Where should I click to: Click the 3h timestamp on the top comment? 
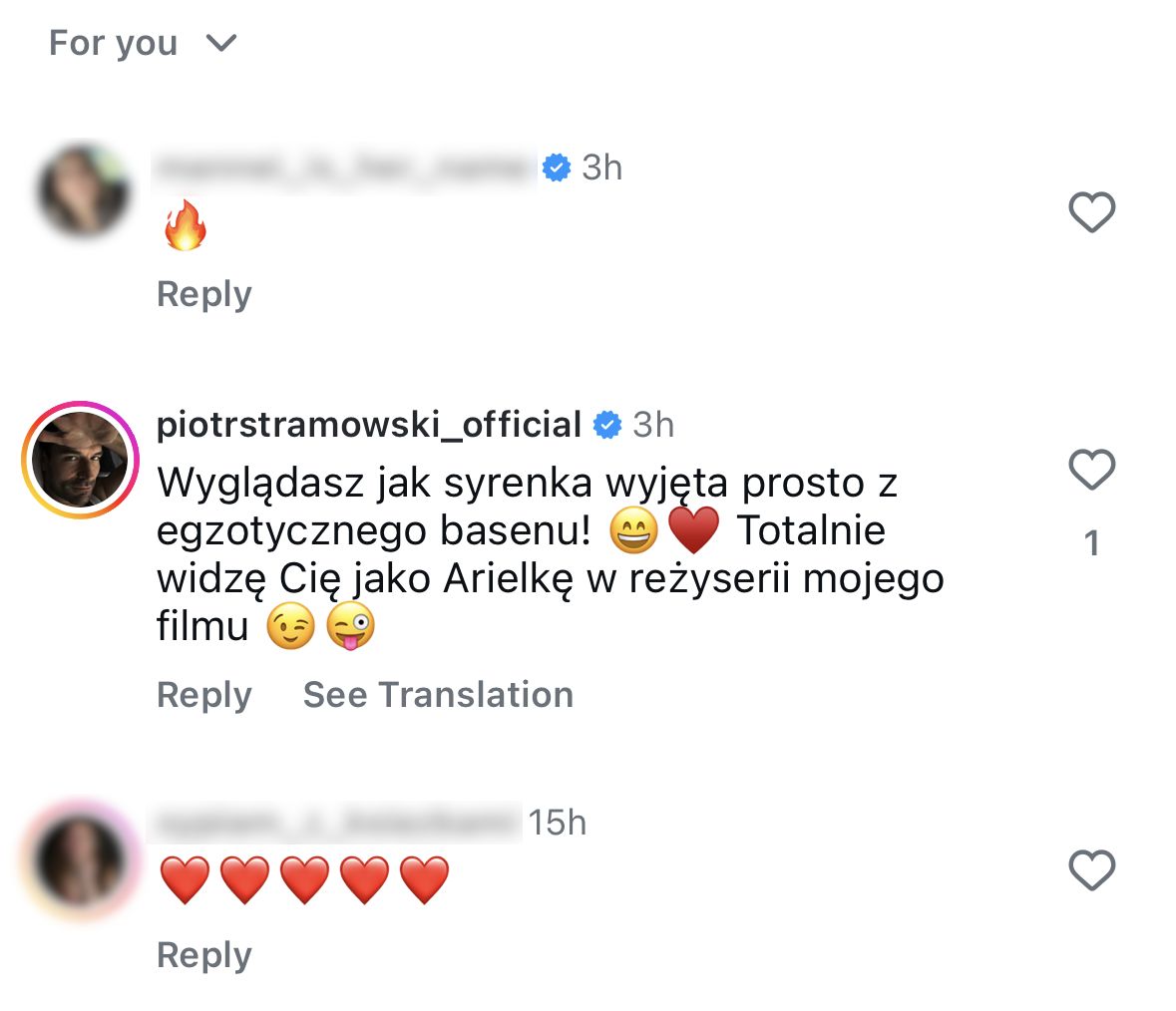coord(599,168)
